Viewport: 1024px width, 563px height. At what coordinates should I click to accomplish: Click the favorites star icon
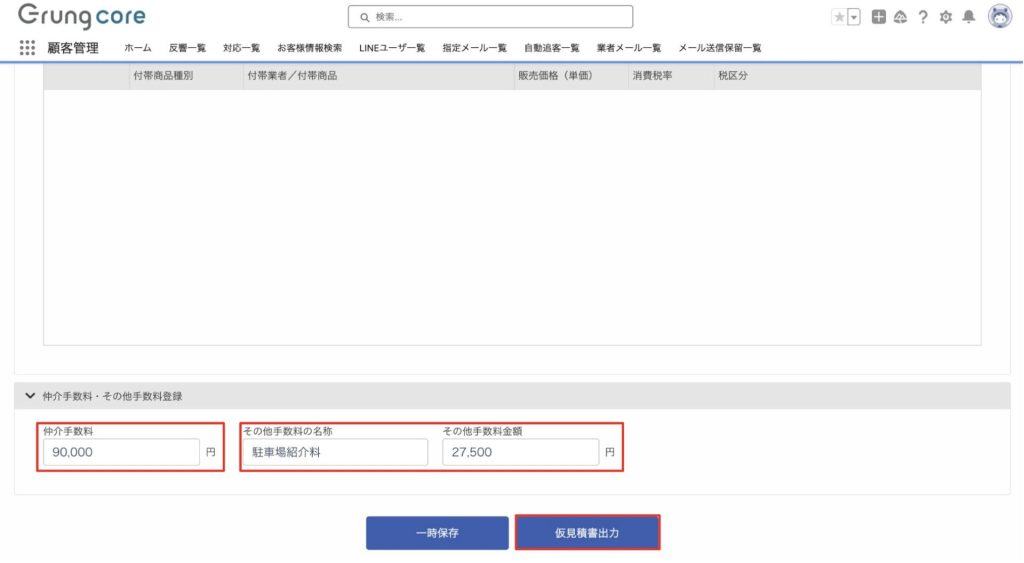click(x=839, y=17)
